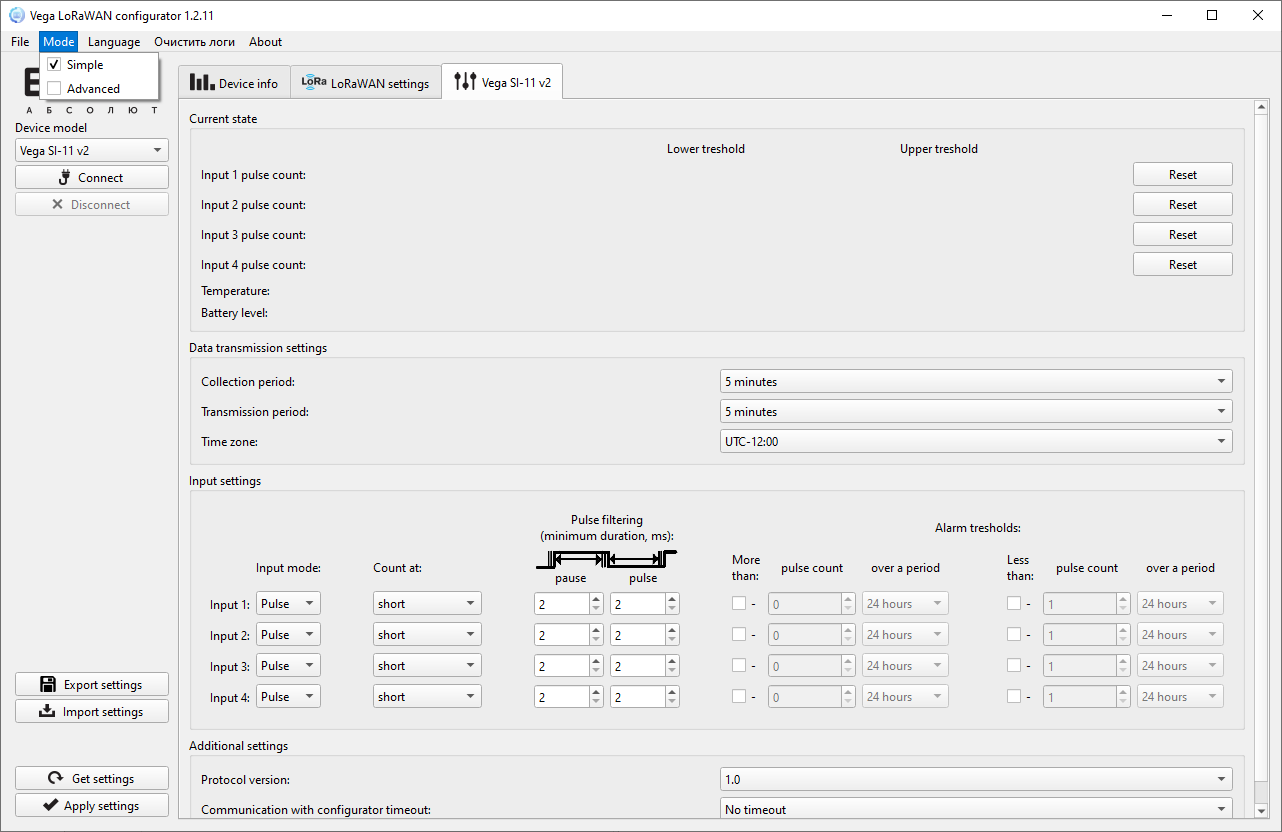
Task: Click the LoRa logo icon on LoRaWAN tab
Action: pyautogui.click(x=314, y=83)
